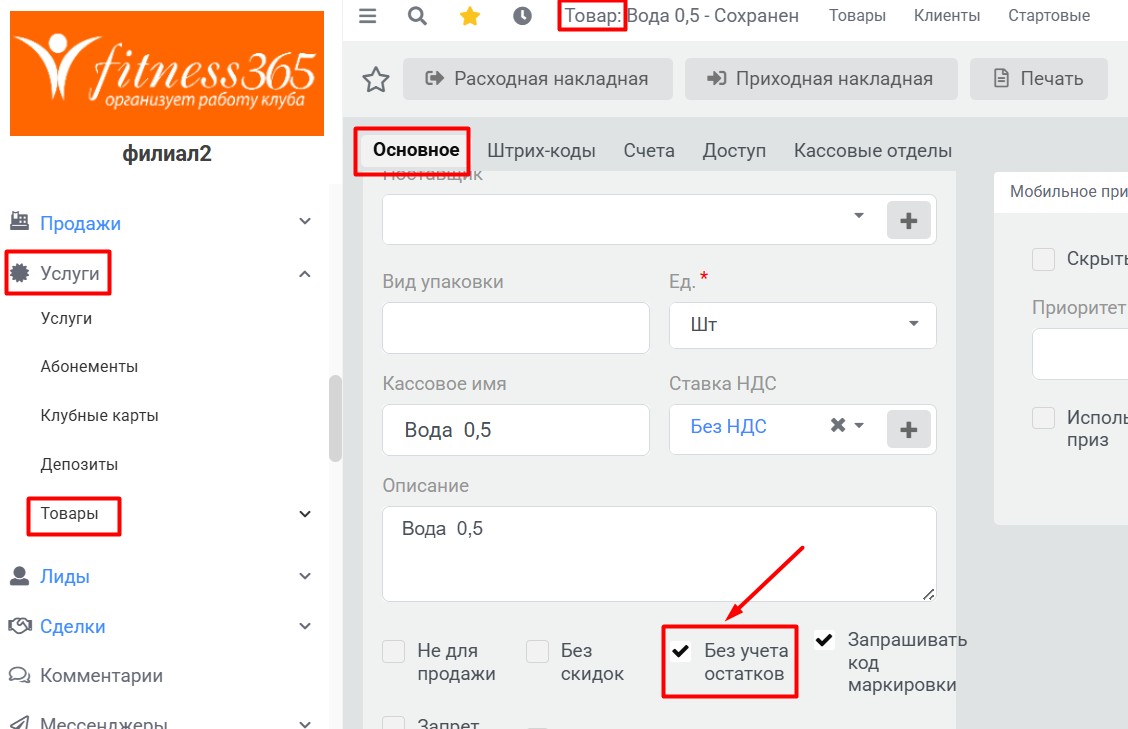Viewport: 1128px width, 729px height.
Task: Expand the Продажи menu chevron
Action: pyautogui.click(x=305, y=222)
